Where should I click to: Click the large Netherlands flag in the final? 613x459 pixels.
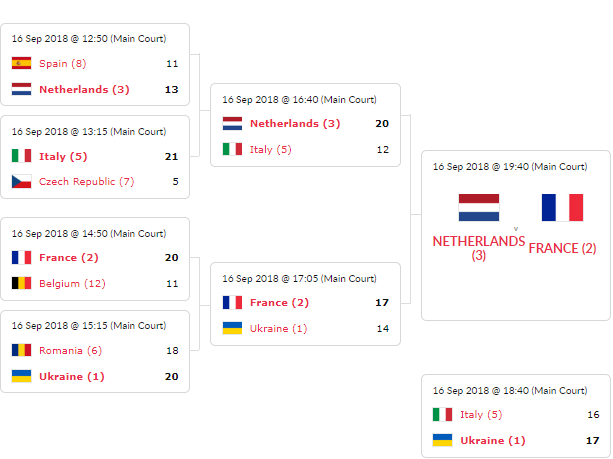point(479,207)
